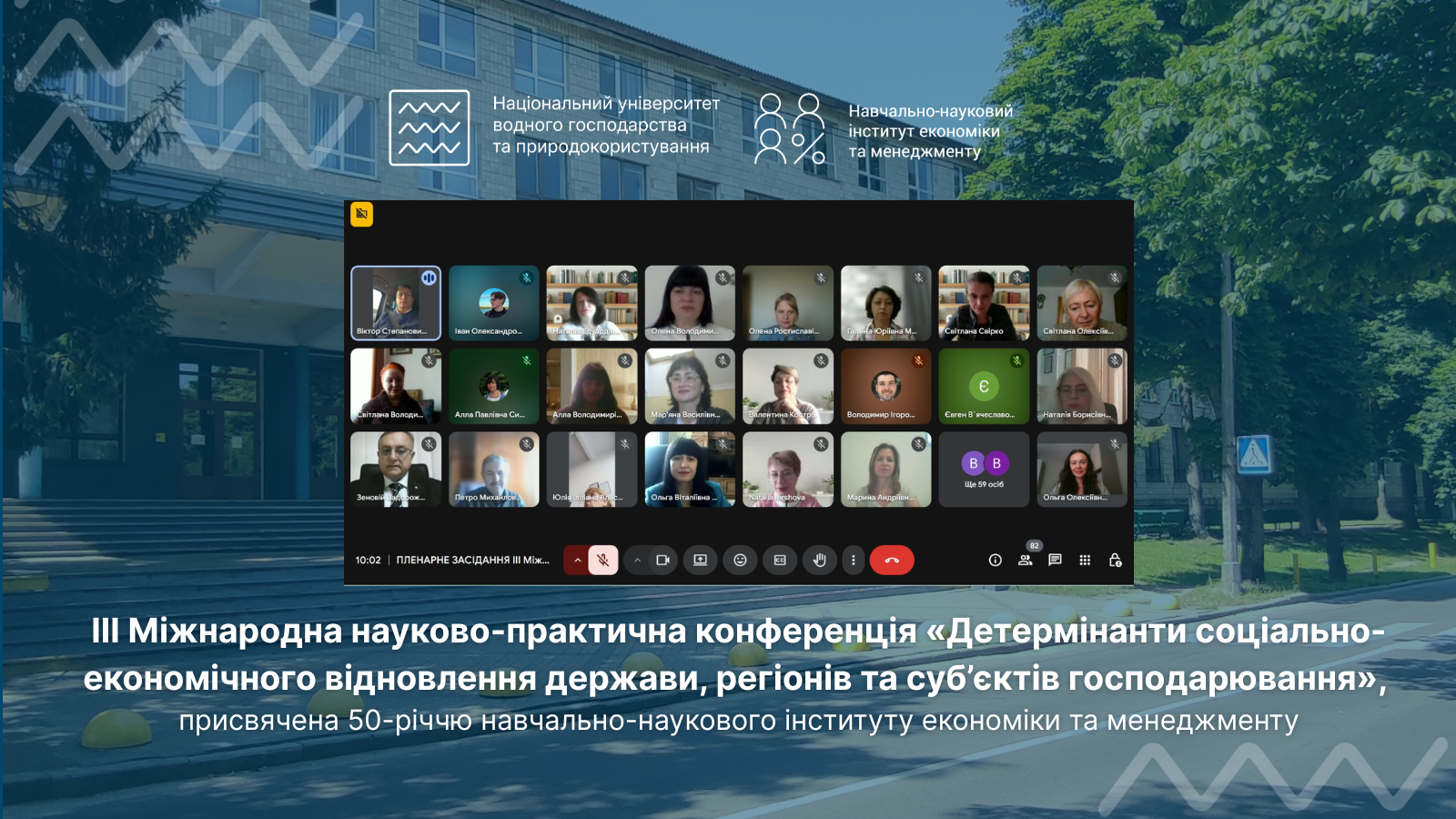This screenshot has width=1456, height=819.
Task: Open the Activities grid icon
Action: [x=1085, y=561]
